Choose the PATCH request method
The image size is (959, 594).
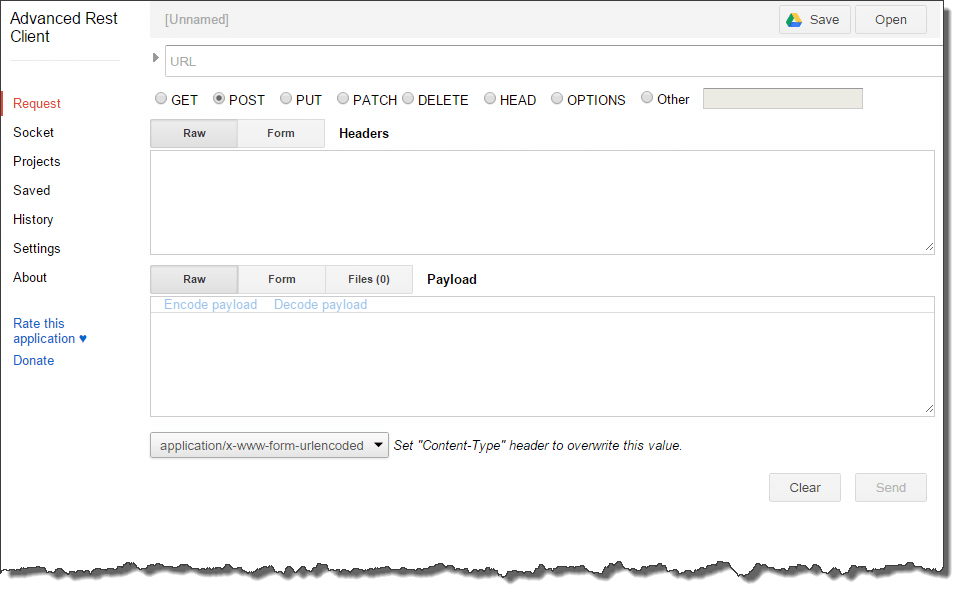pyautogui.click(x=343, y=98)
